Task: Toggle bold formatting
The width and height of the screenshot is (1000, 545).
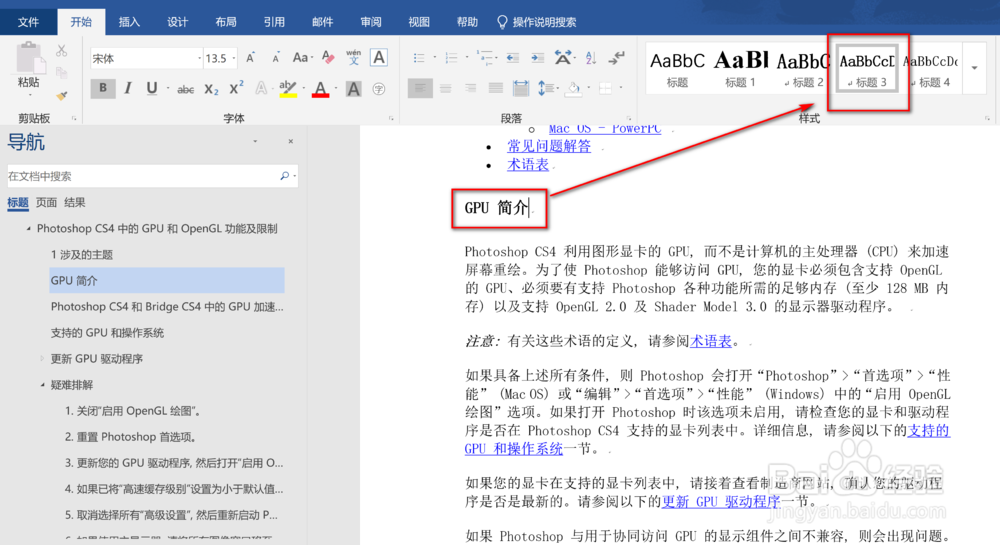Action: [x=103, y=89]
